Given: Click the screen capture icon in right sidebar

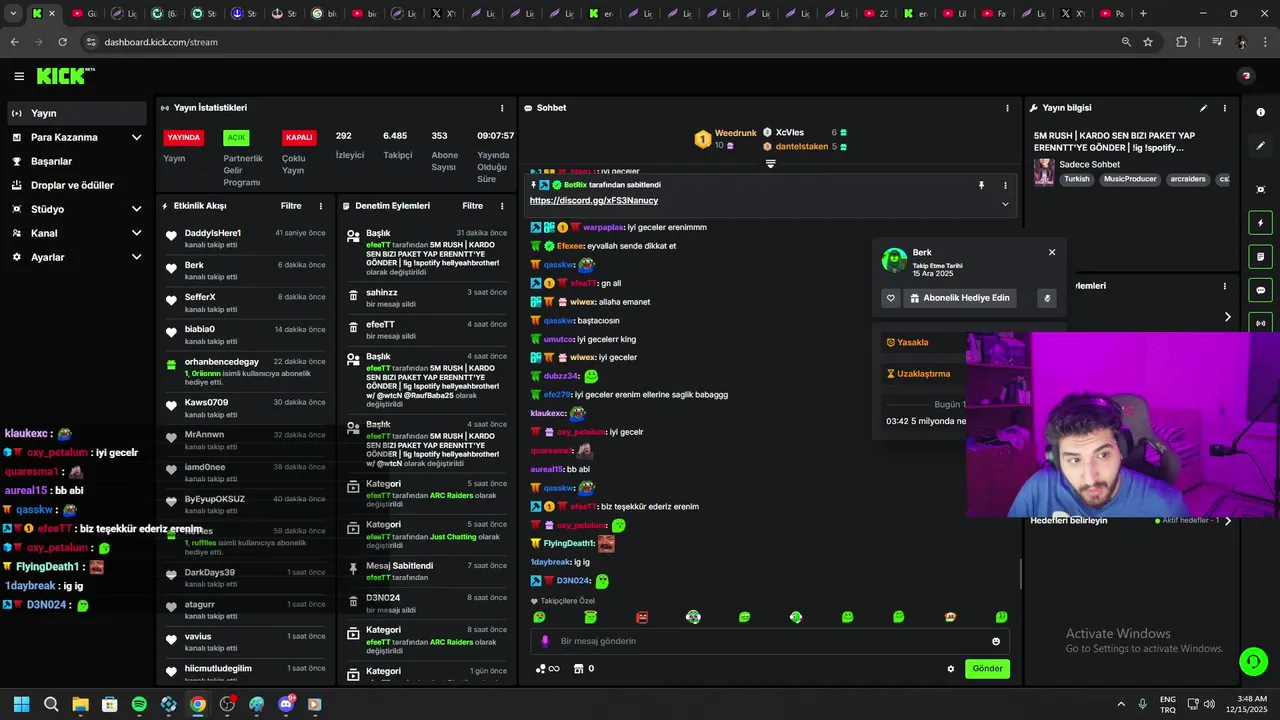Looking at the screenshot, I should click(x=1261, y=189).
